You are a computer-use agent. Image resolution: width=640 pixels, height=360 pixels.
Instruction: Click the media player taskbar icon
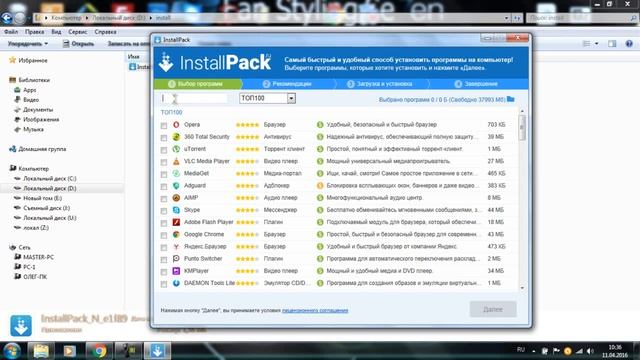(x=69, y=351)
